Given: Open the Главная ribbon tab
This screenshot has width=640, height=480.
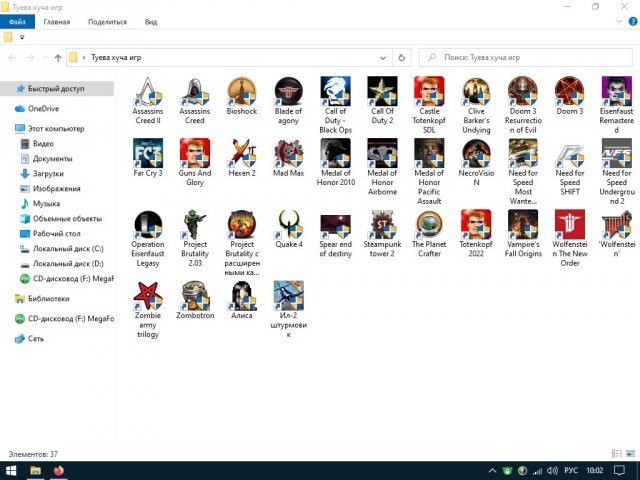Looking at the screenshot, I should tap(57, 22).
